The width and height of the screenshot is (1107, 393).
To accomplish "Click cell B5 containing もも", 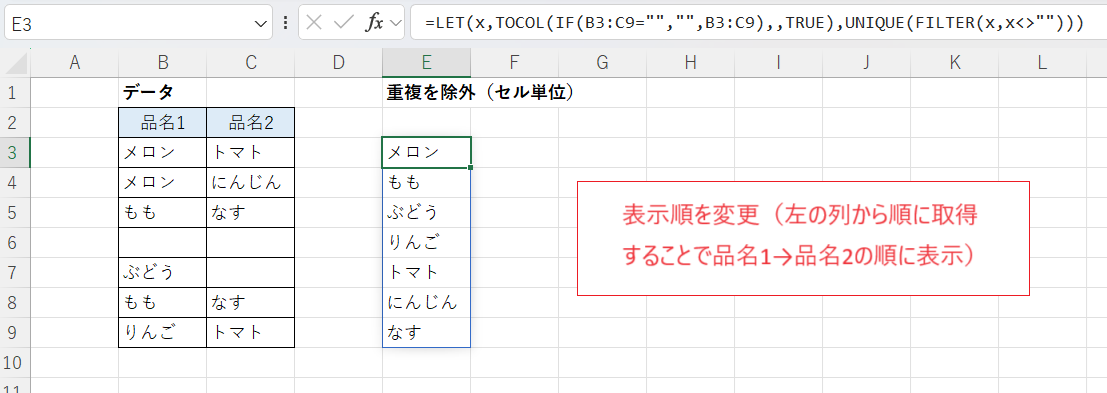I will 162,212.
